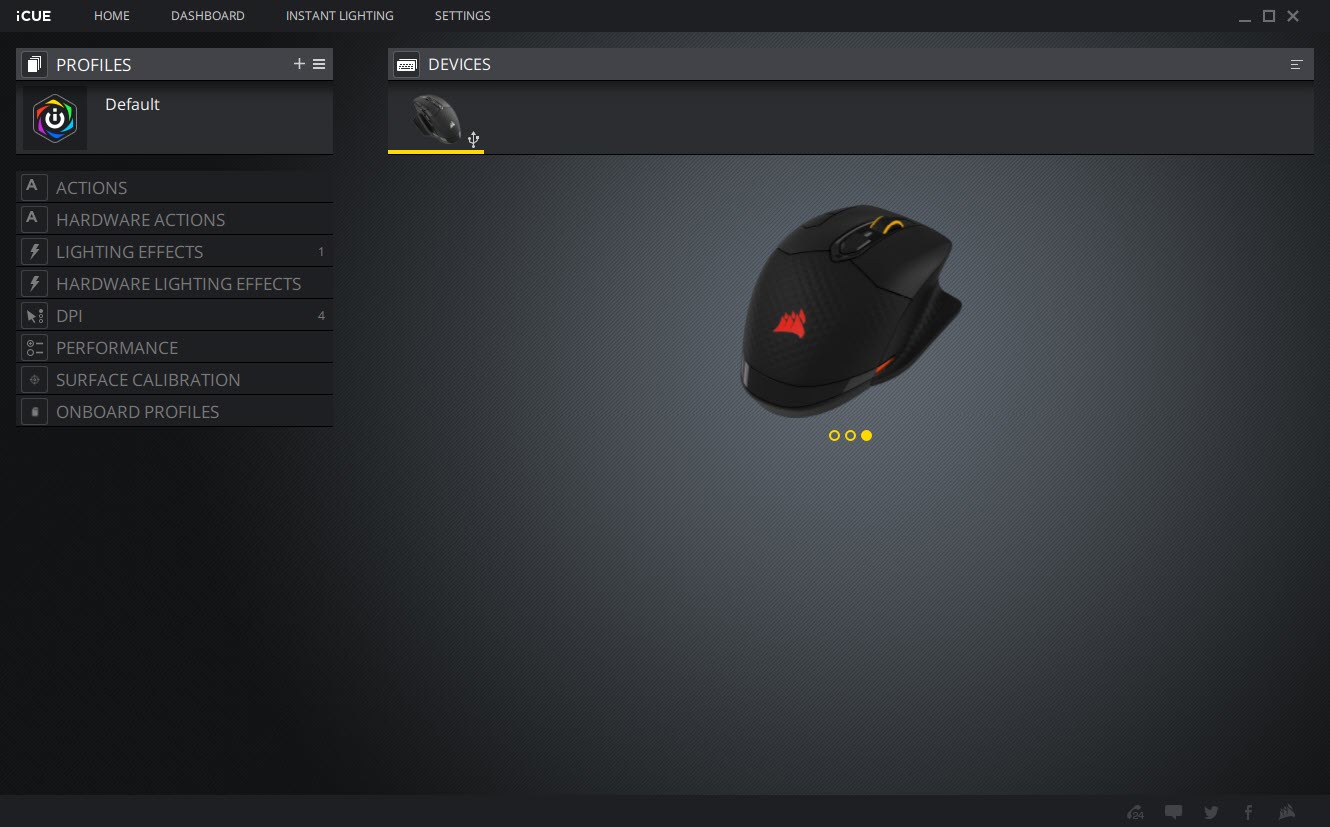This screenshot has width=1330, height=827.
Task: Add a new profile with plus icon
Action: pyautogui.click(x=299, y=64)
